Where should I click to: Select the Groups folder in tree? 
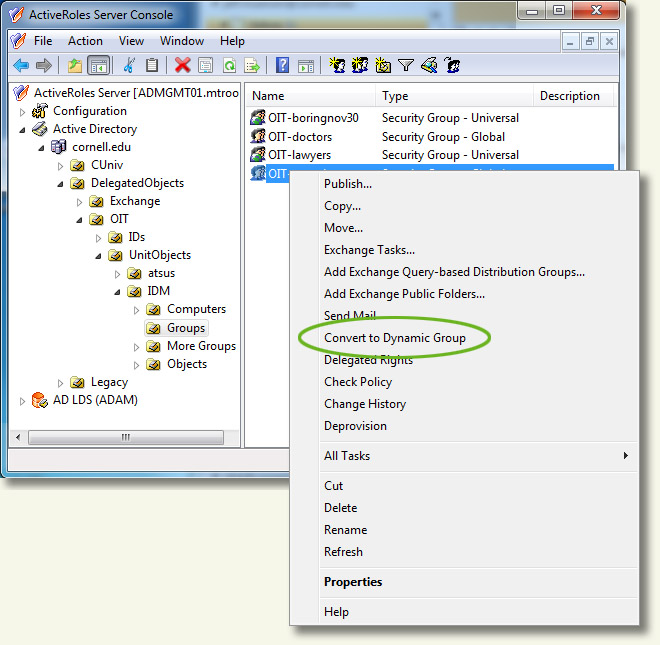186,328
